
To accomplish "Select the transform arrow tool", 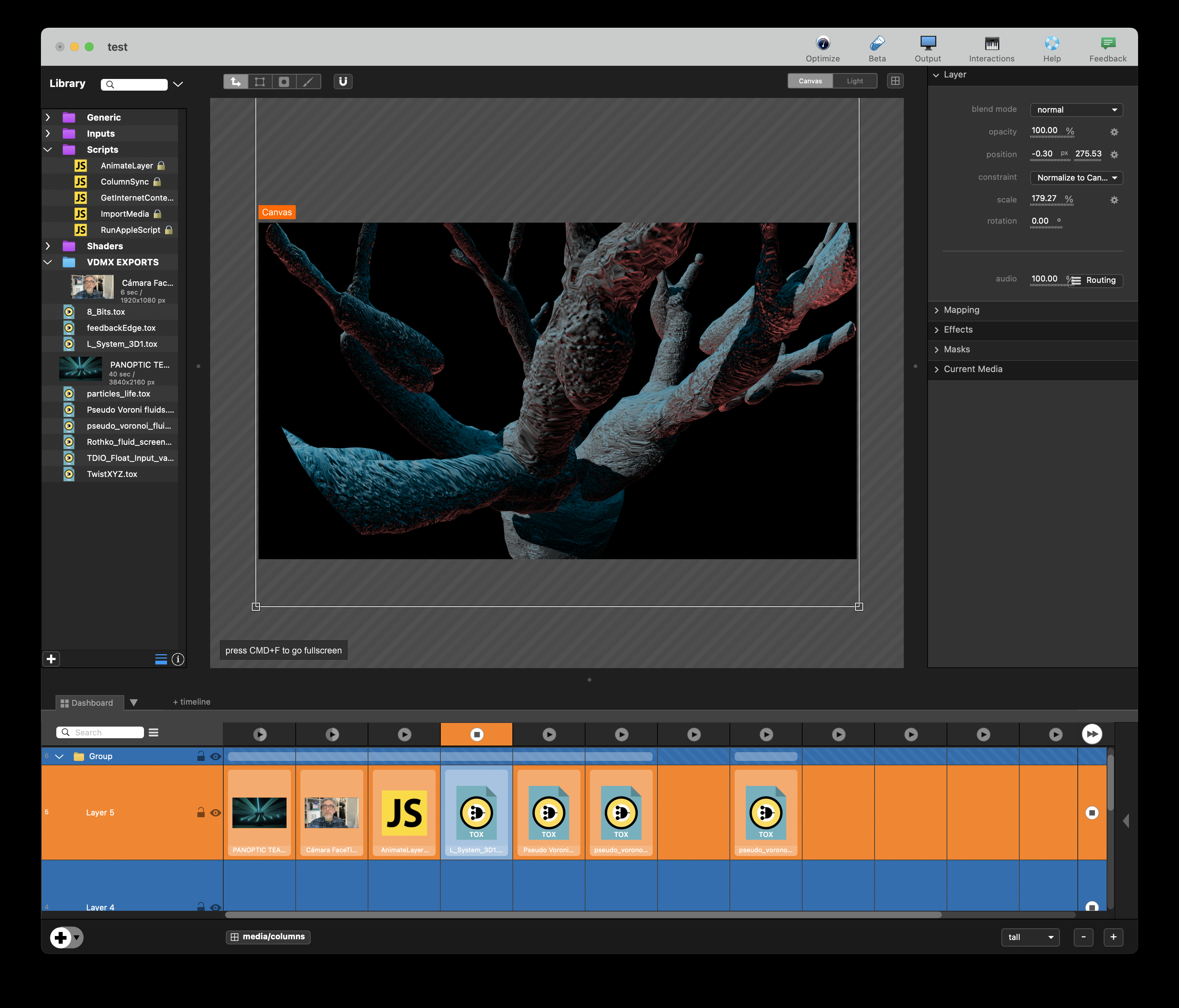I will [236, 82].
